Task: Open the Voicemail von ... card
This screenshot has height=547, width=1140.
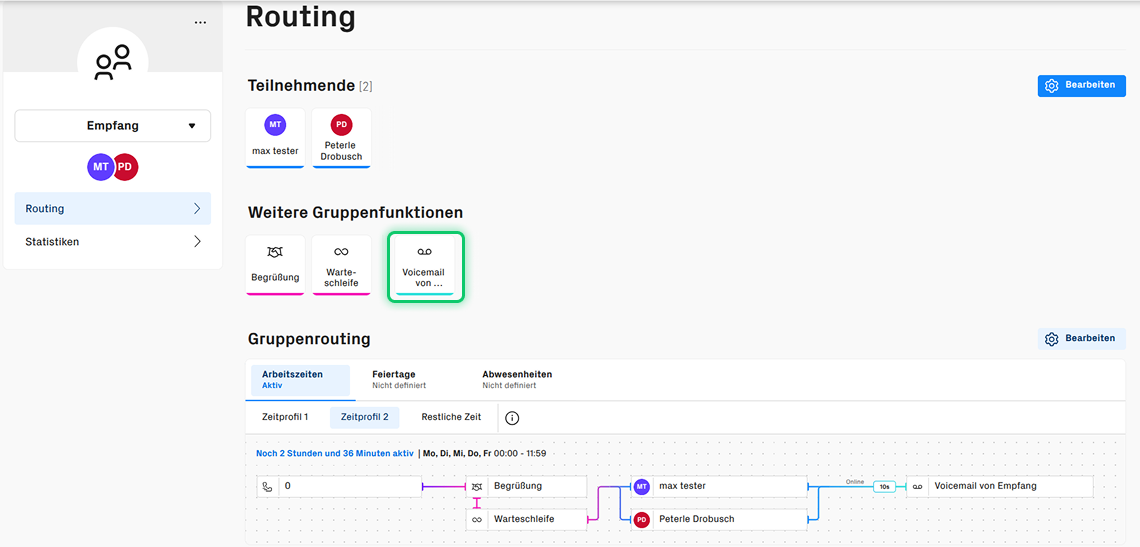Action: coord(425,265)
